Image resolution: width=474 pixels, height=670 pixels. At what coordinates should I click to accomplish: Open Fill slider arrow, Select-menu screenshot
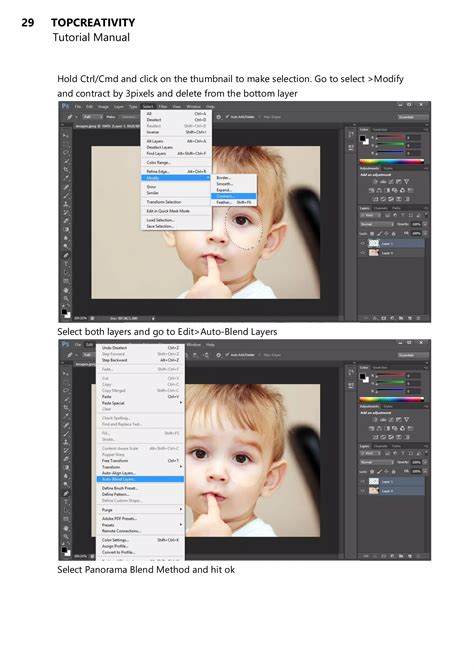pyautogui.click(x=425, y=234)
